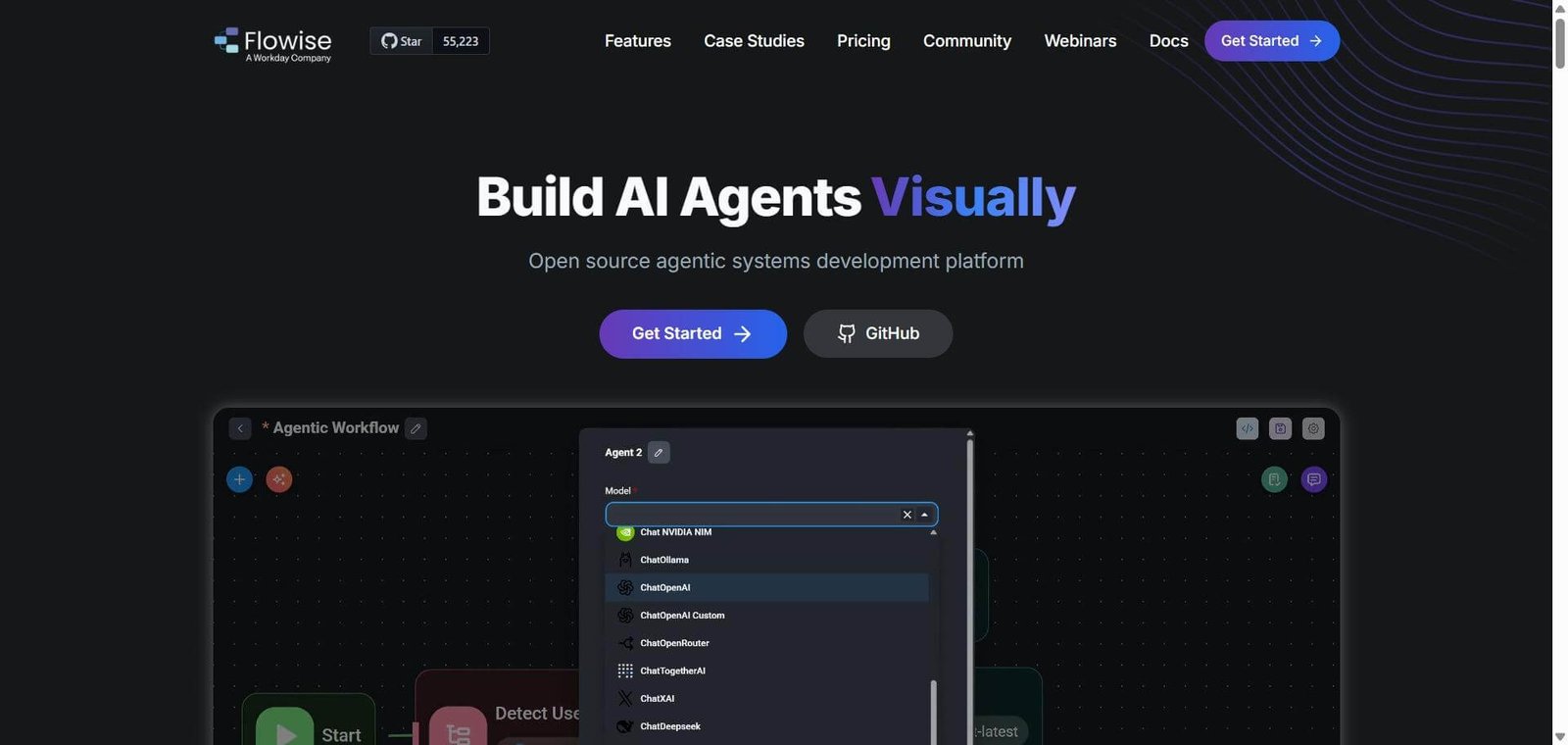Click the GitHub Star button
The height and width of the screenshot is (745, 1568).
402,41
